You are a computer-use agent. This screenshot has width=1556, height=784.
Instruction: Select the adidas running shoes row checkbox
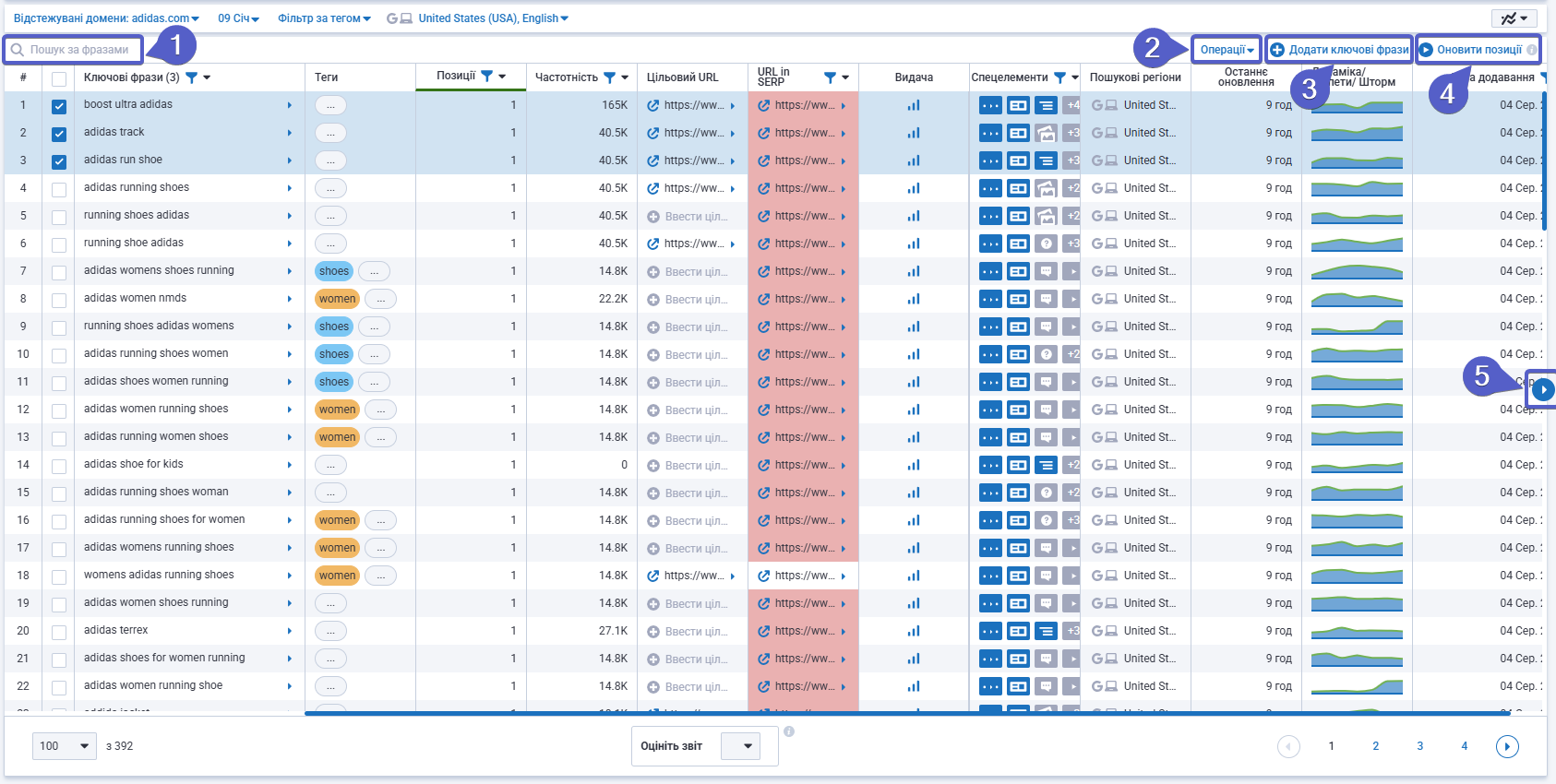click(x=59, y=189)
